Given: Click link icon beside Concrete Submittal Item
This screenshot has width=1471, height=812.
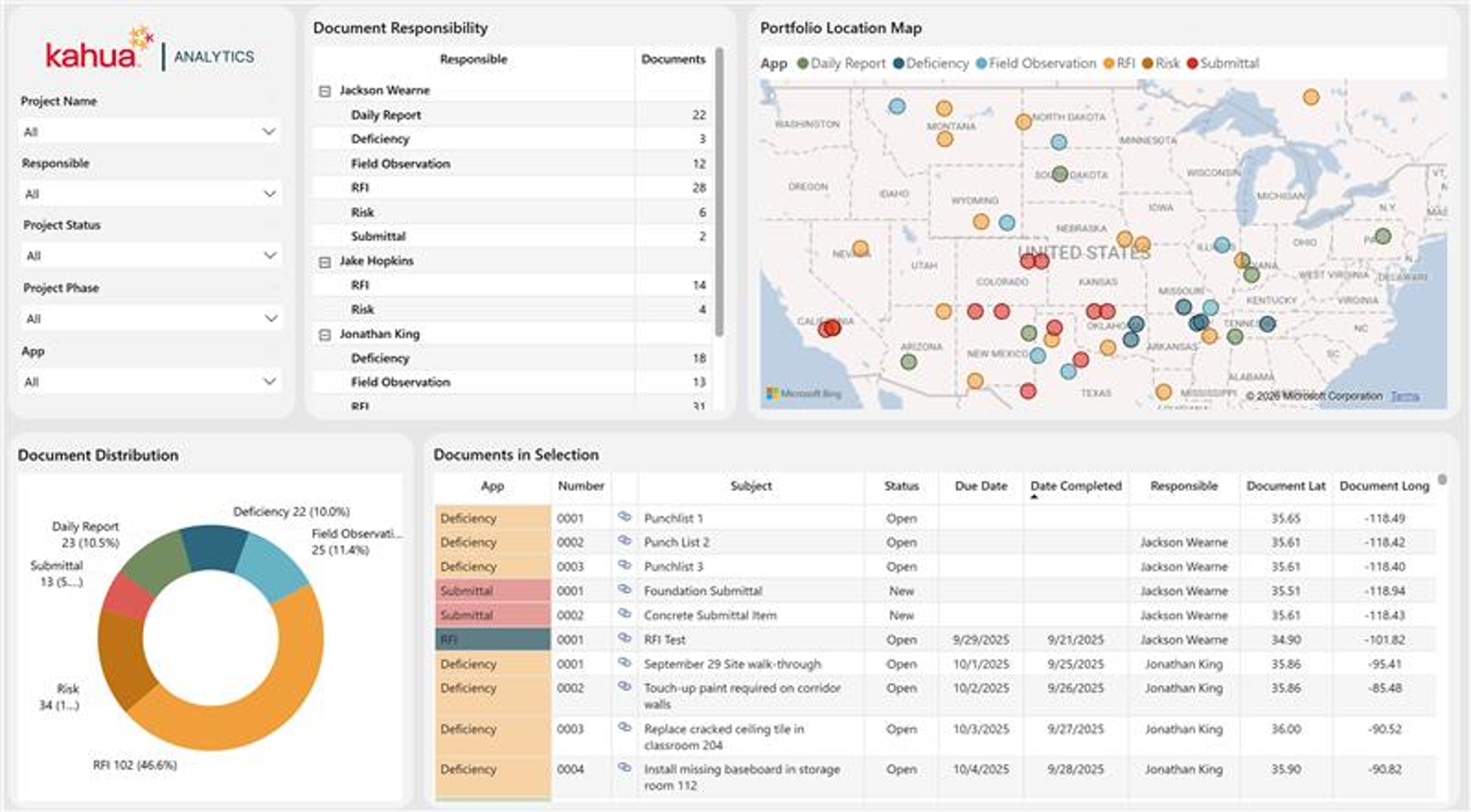Looking at the screenshot, I should pyautogui.click(x=624, y=613).
